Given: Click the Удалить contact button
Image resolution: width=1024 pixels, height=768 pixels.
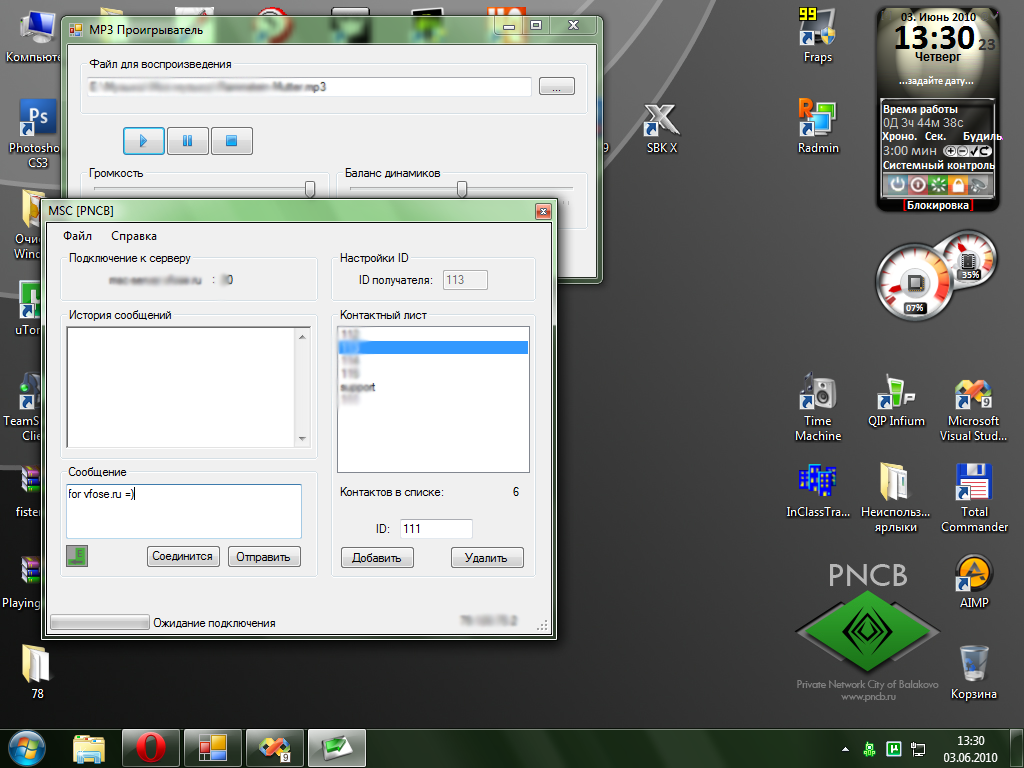Looking at the screenshot, I should coord(486,558).
